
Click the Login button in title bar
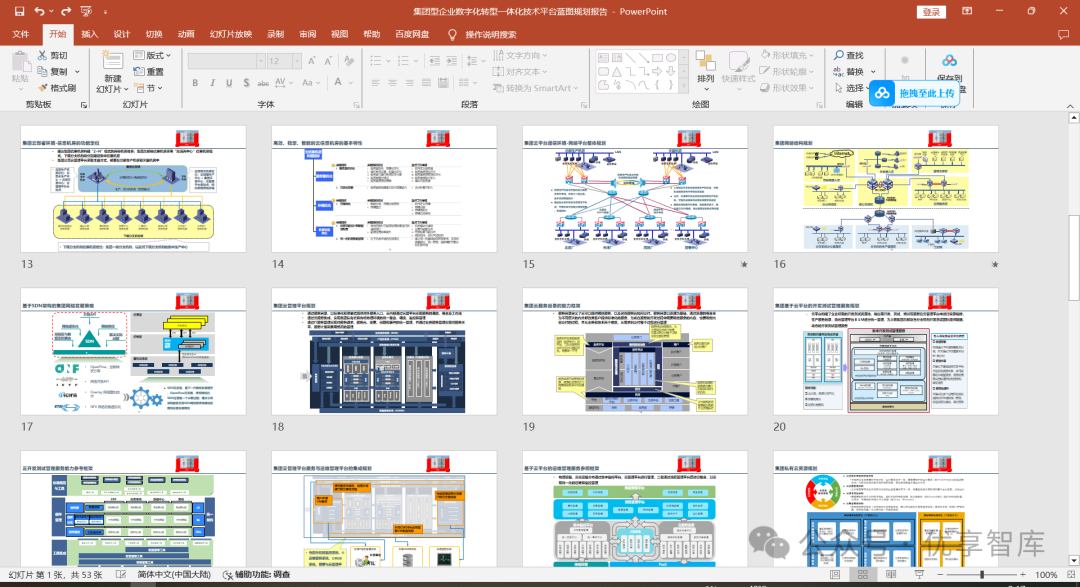931,12
